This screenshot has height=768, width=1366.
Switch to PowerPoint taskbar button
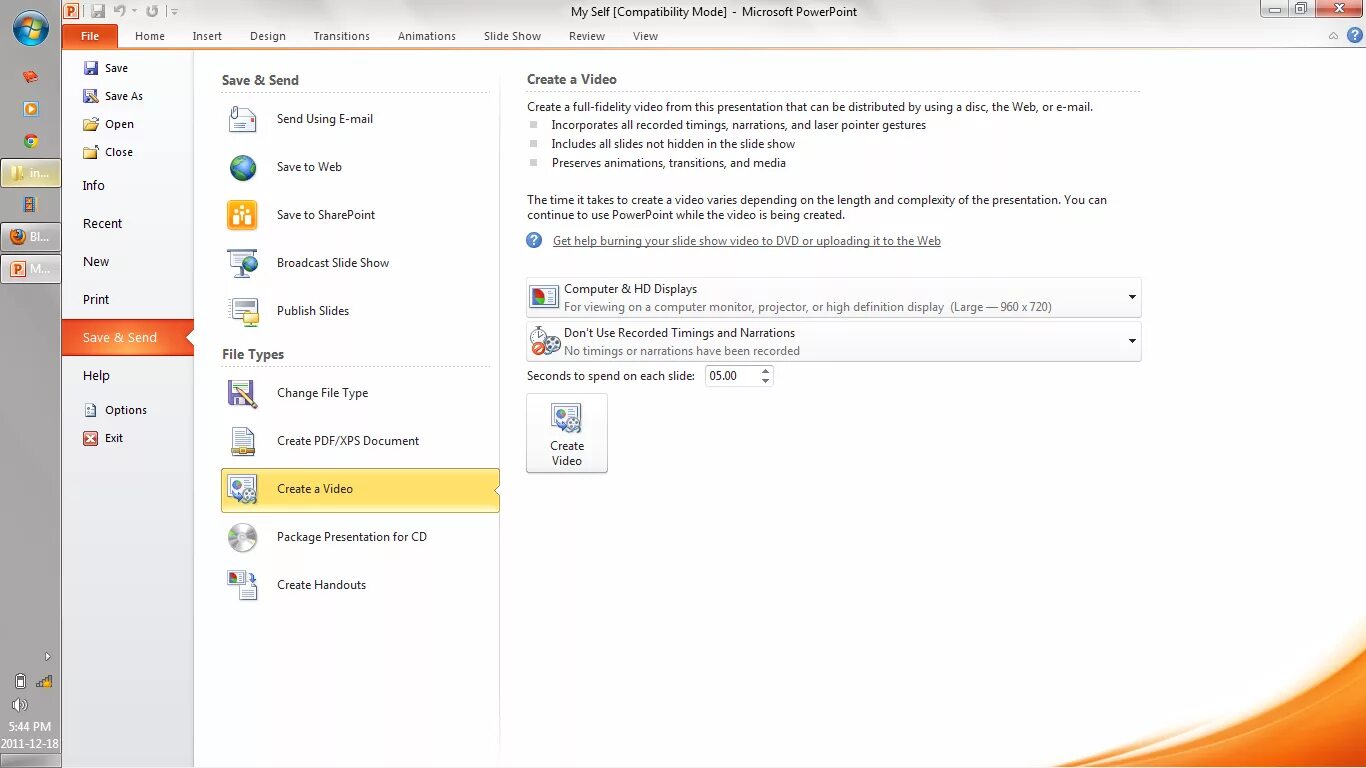pos(31,269)
